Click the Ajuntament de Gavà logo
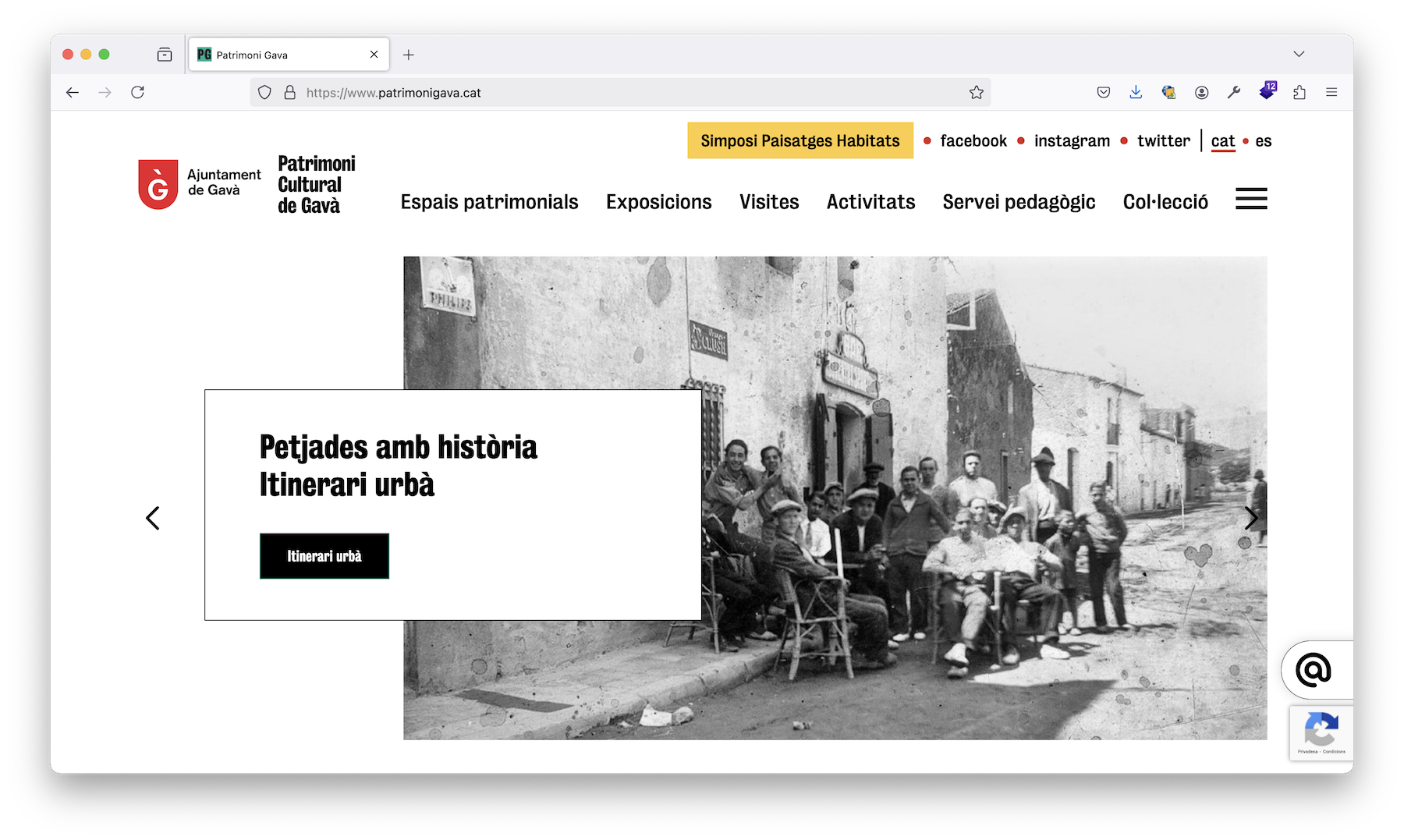This screenshot has height=840, width=1404. pyautogui.click(x=200, y=184)
